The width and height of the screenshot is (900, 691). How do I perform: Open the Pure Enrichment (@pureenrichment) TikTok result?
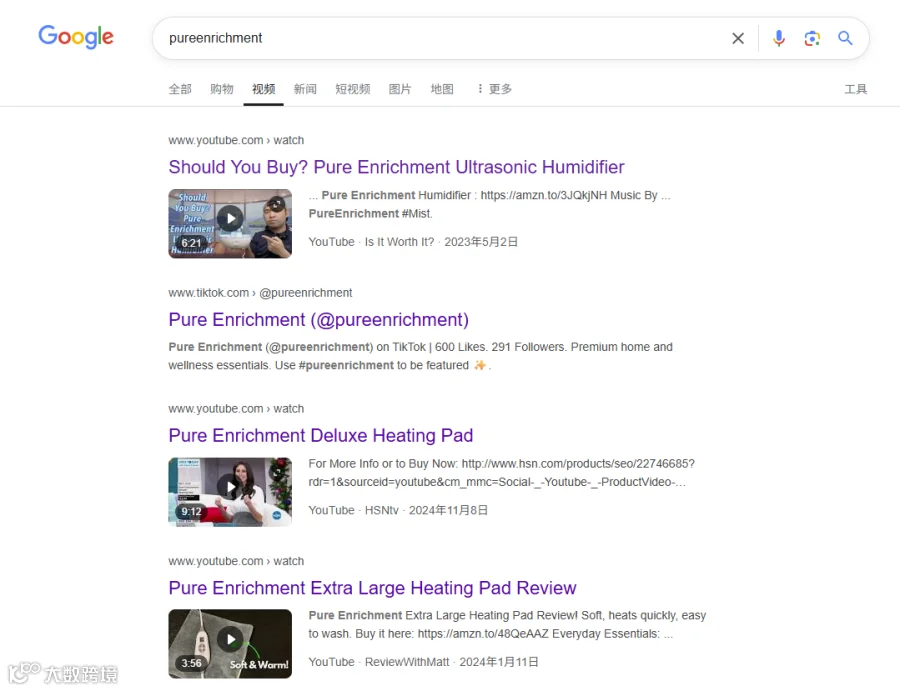click(319, 320)
